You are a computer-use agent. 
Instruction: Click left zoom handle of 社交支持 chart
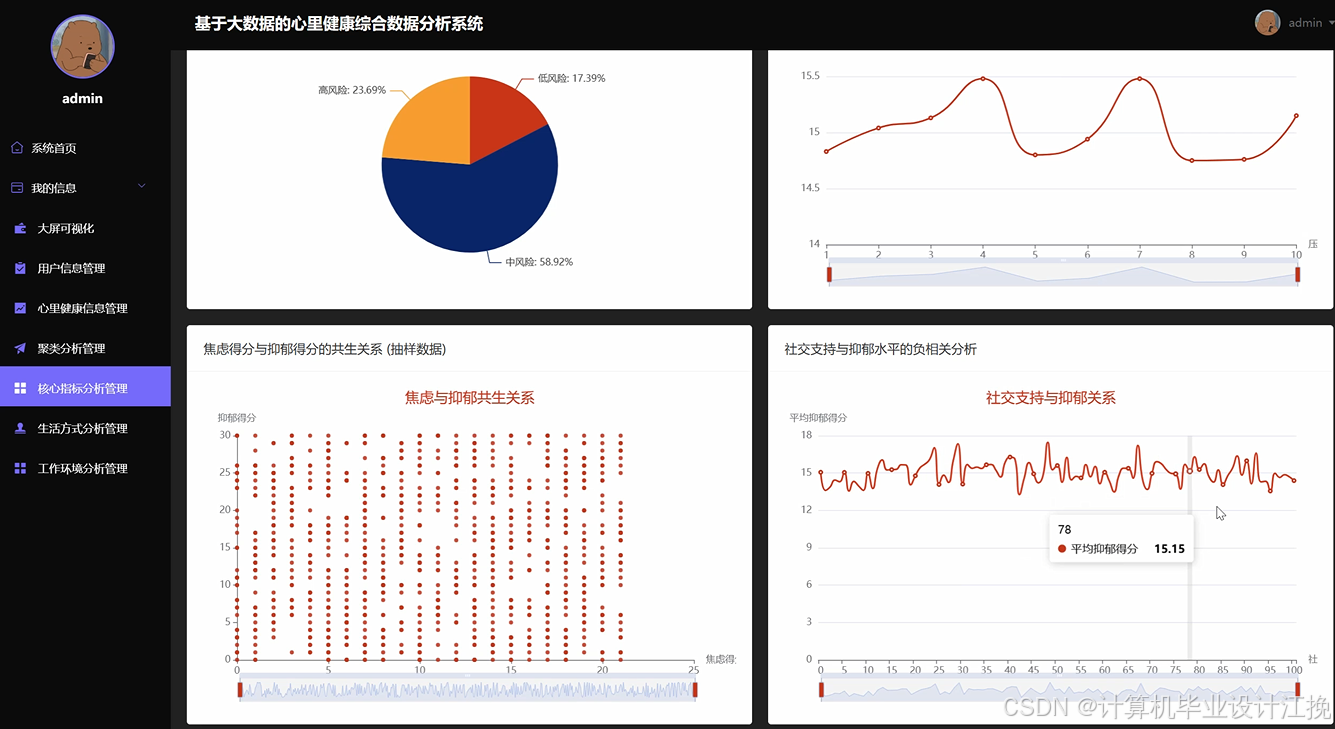[821, 689]
